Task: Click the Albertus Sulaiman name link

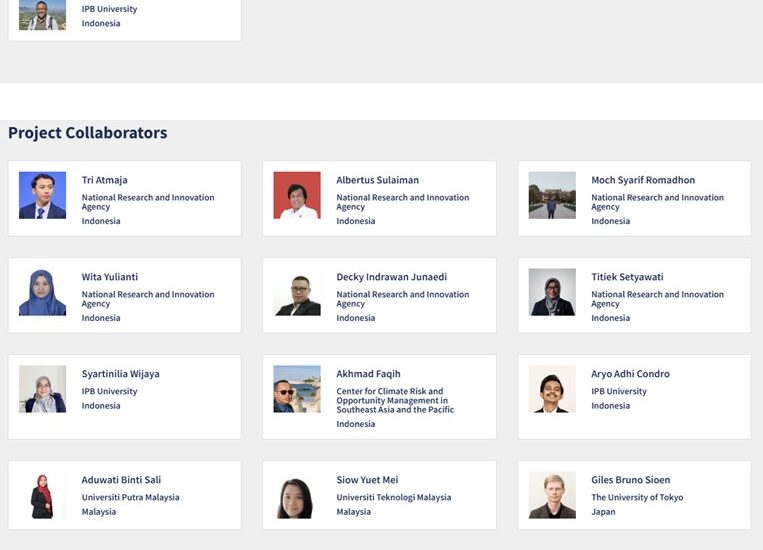Action: (x=377, y=180)
